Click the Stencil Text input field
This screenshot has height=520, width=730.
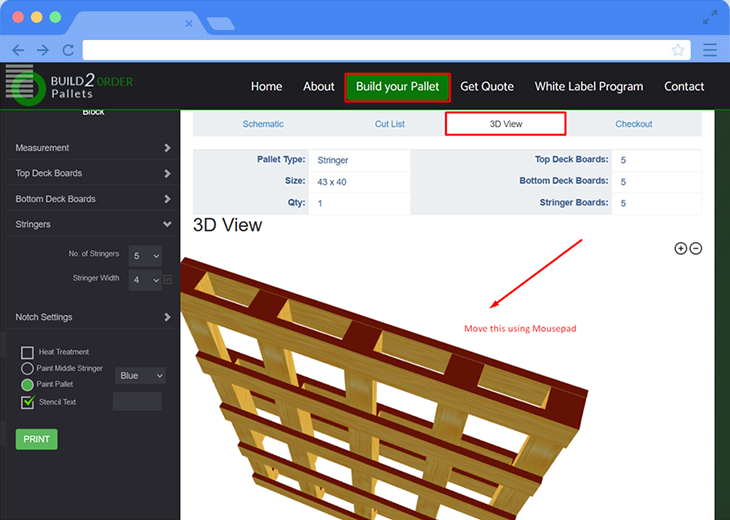(137, 401)
